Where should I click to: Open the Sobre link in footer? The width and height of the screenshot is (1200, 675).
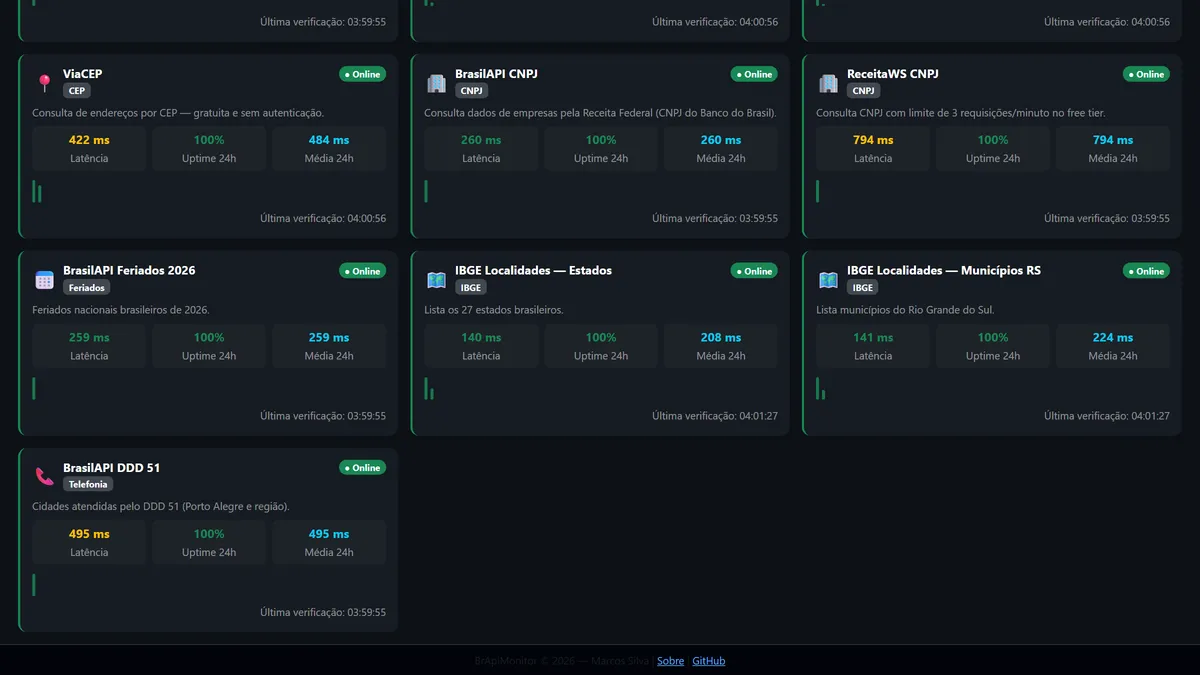coord(671,661)
